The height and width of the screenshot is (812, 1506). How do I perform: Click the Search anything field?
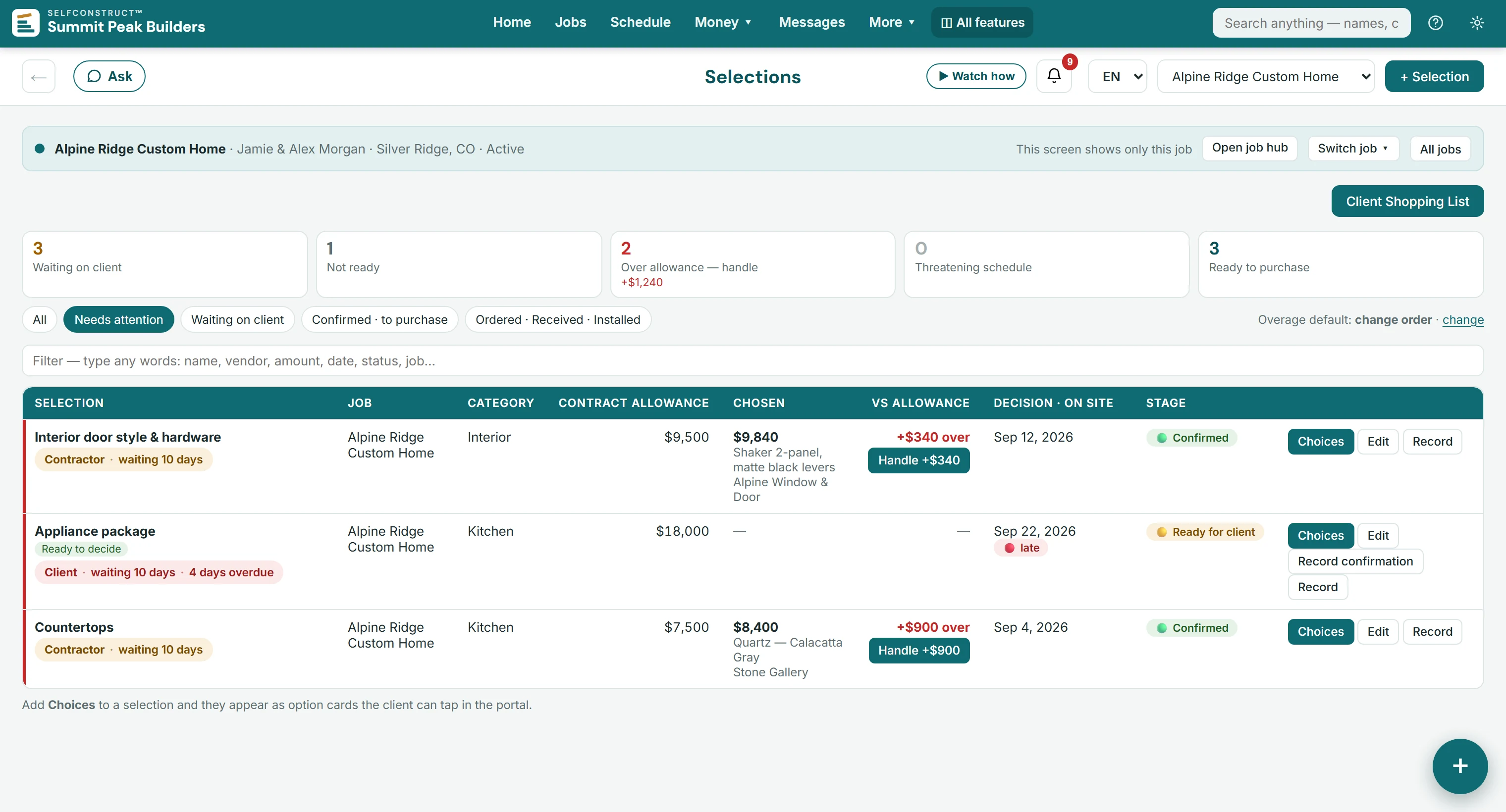(1311, 23)
